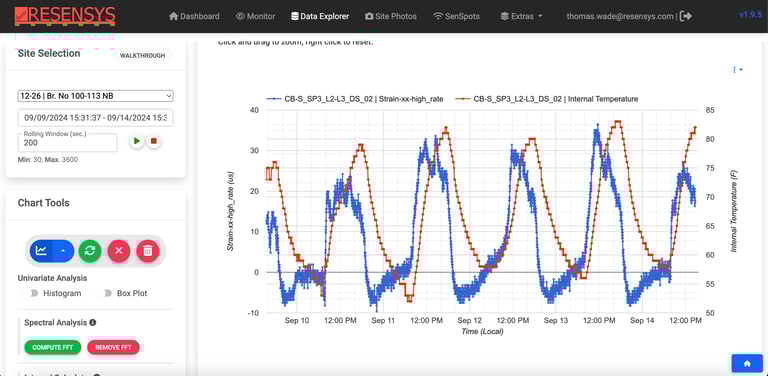The height and width of the screenshot is (376, 768).
Task: Open the Site Photos page
Action: coord(391,16)
